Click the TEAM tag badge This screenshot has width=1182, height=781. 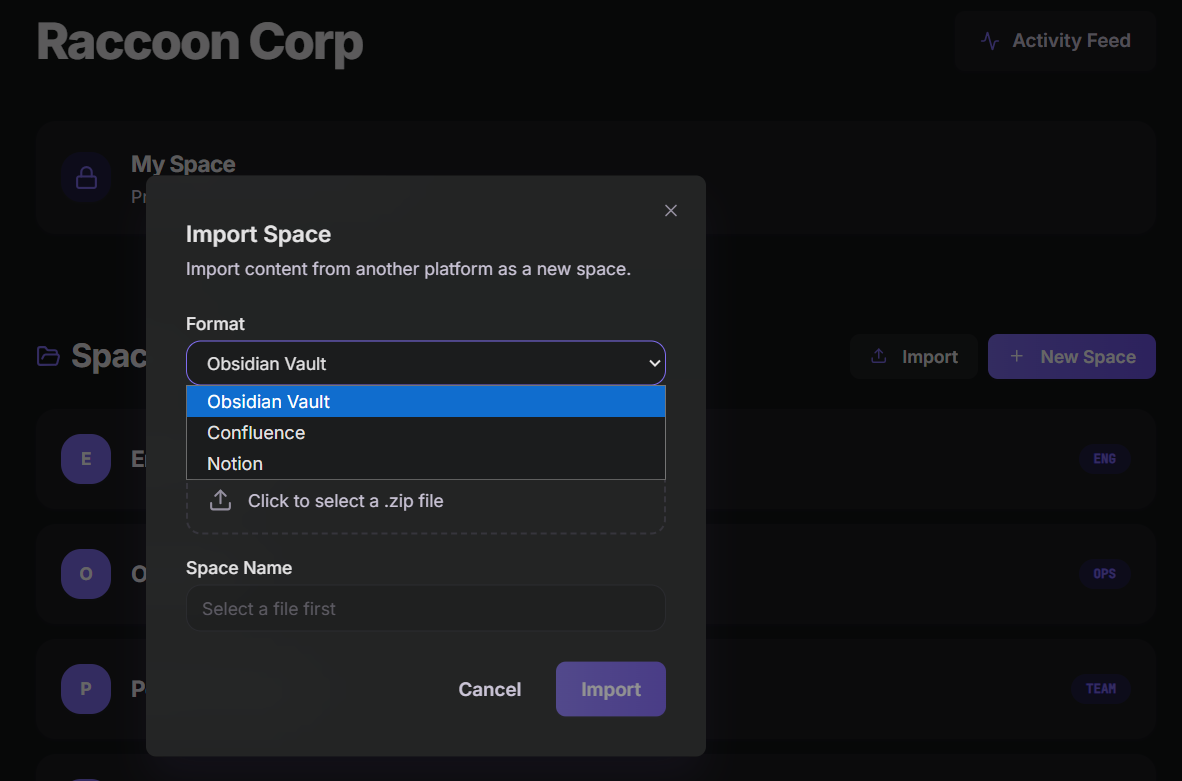(1100, 689)
